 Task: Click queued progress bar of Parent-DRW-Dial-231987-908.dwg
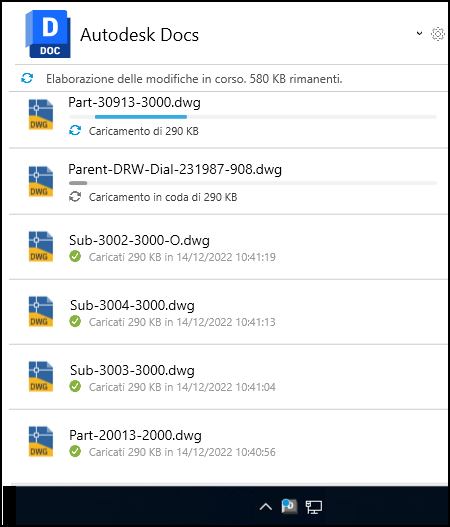pyautogui.click(x=253, y=183)
